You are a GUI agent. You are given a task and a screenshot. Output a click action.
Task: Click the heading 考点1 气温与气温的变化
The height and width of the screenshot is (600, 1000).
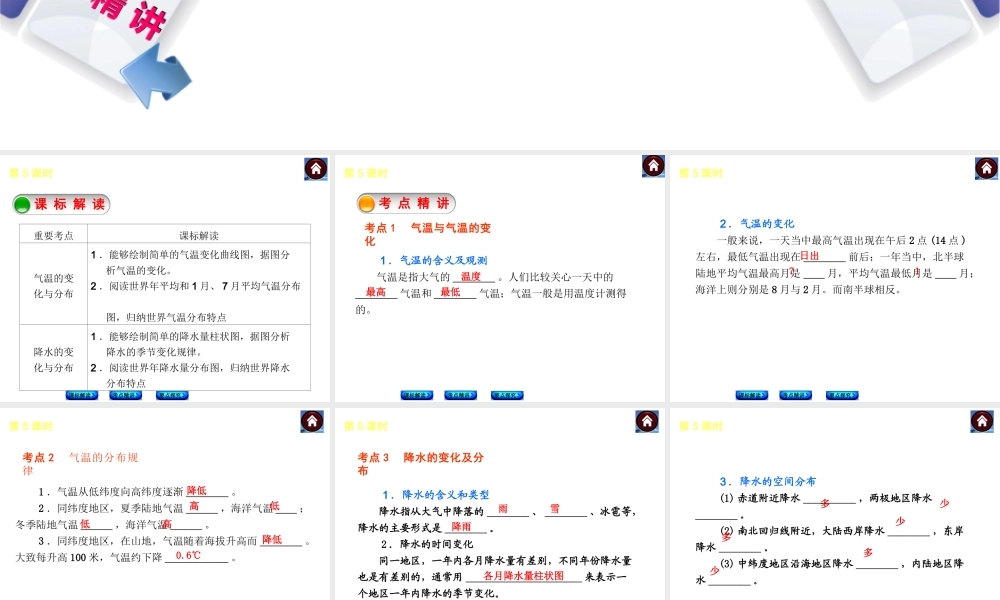point(427,234)
